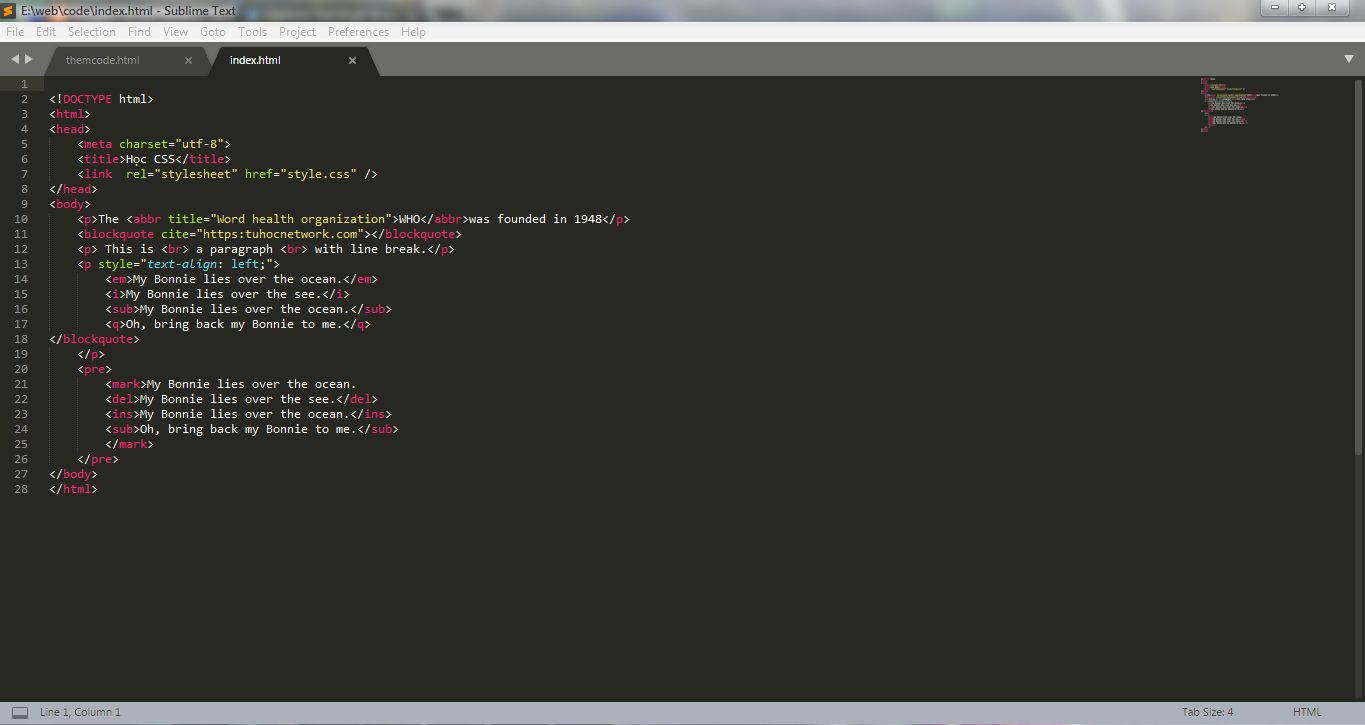The image size is (1365, 725).
Task: Open the Find menu
Action: [x=138, y=31]
